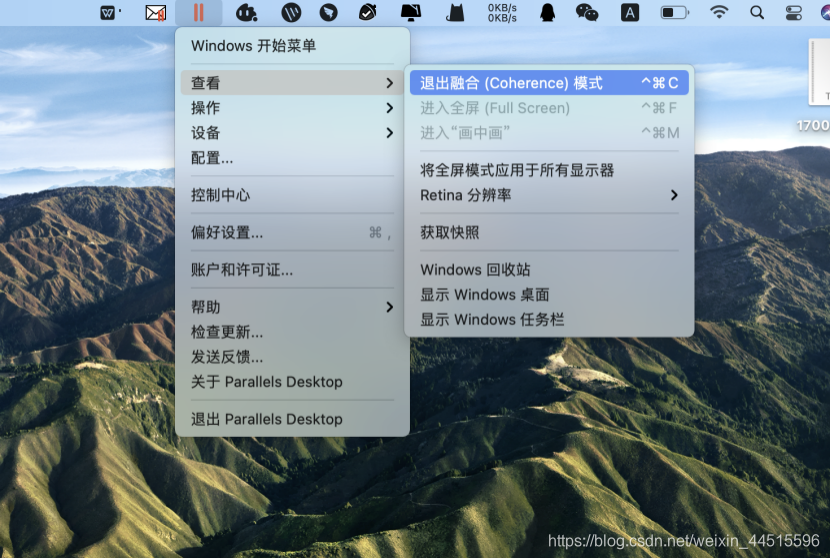
Task: Open Windows 回收站
Action: pos(549,270)
